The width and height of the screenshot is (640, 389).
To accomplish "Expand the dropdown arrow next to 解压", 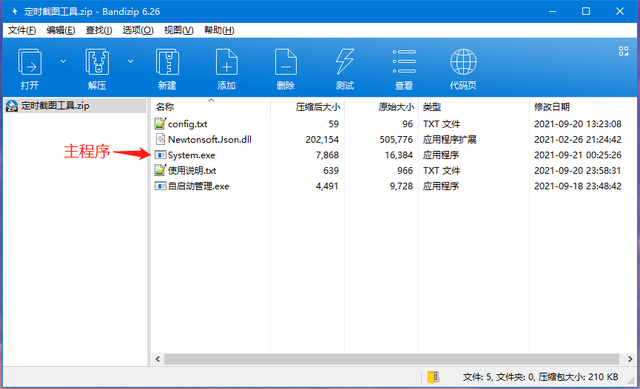I will (130, 61).
